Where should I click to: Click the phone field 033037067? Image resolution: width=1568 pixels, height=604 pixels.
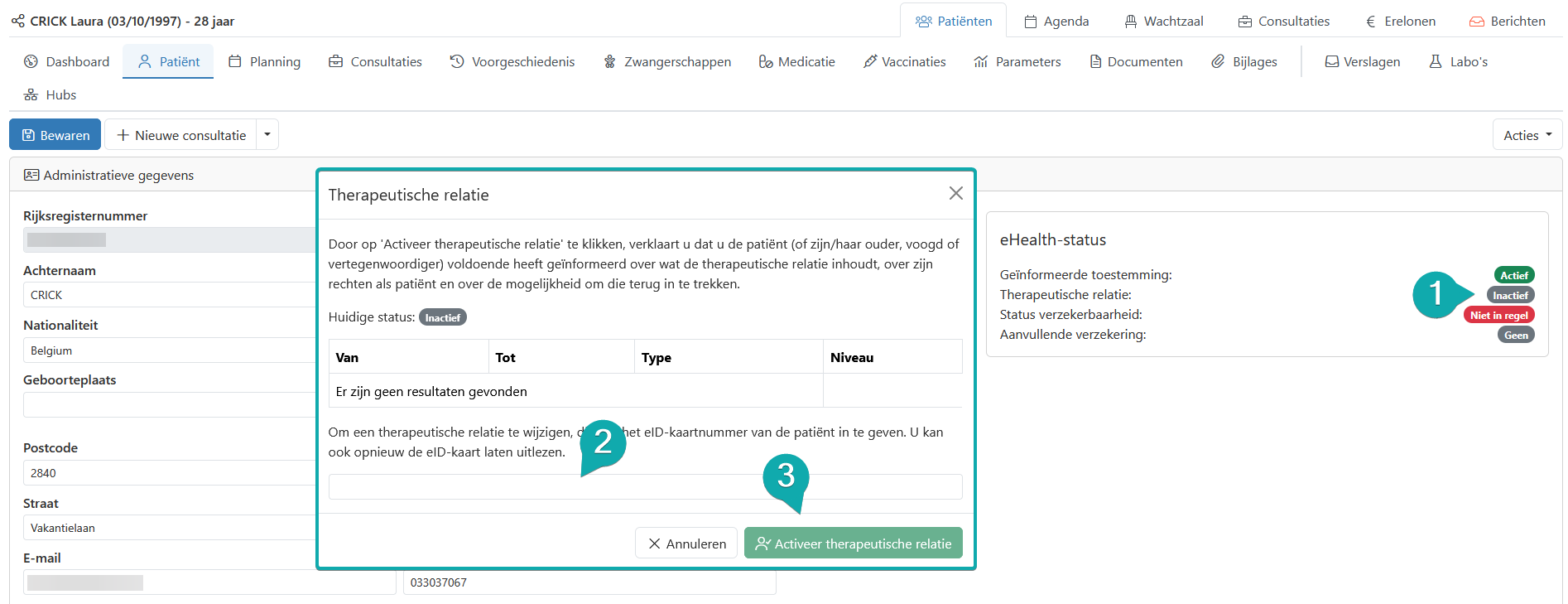[589, 582]
